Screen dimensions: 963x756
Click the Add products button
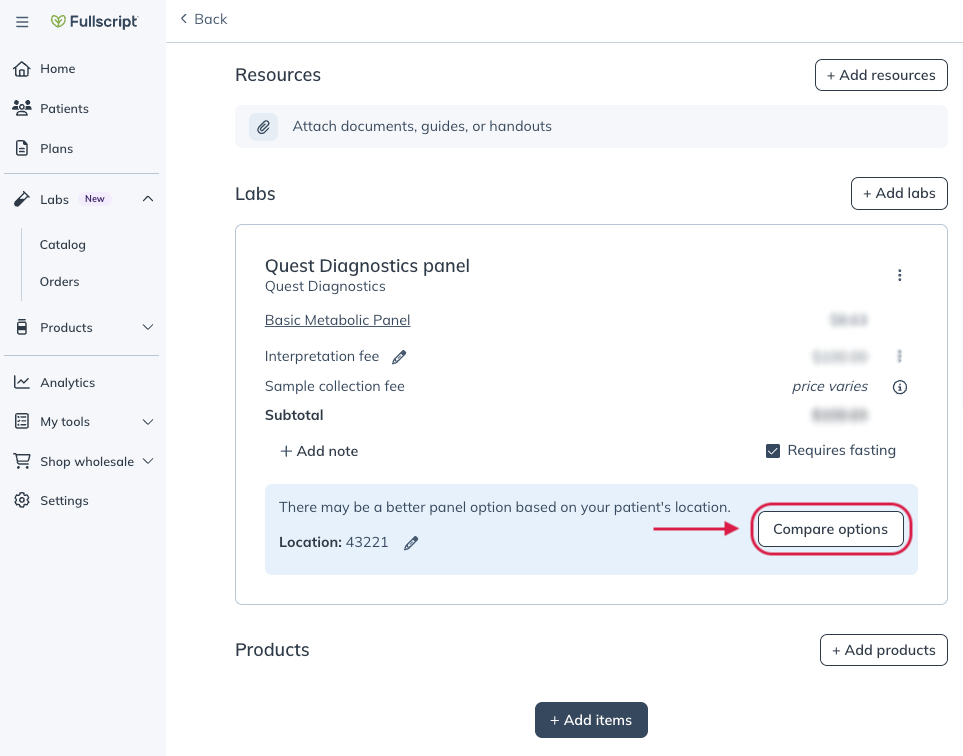pos(883,650)
